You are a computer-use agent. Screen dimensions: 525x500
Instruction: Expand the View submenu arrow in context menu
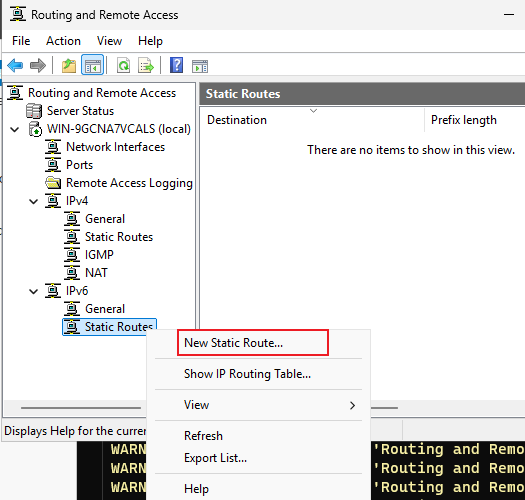point(352,406)
